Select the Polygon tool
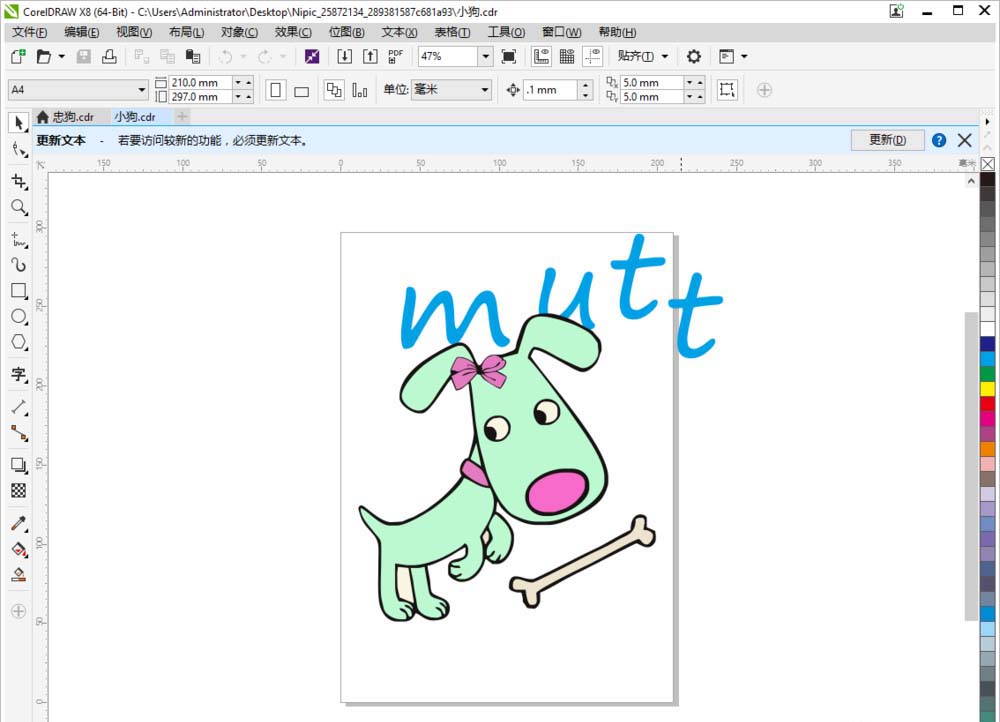This screenshot has height=722, width=1000. 18,343
